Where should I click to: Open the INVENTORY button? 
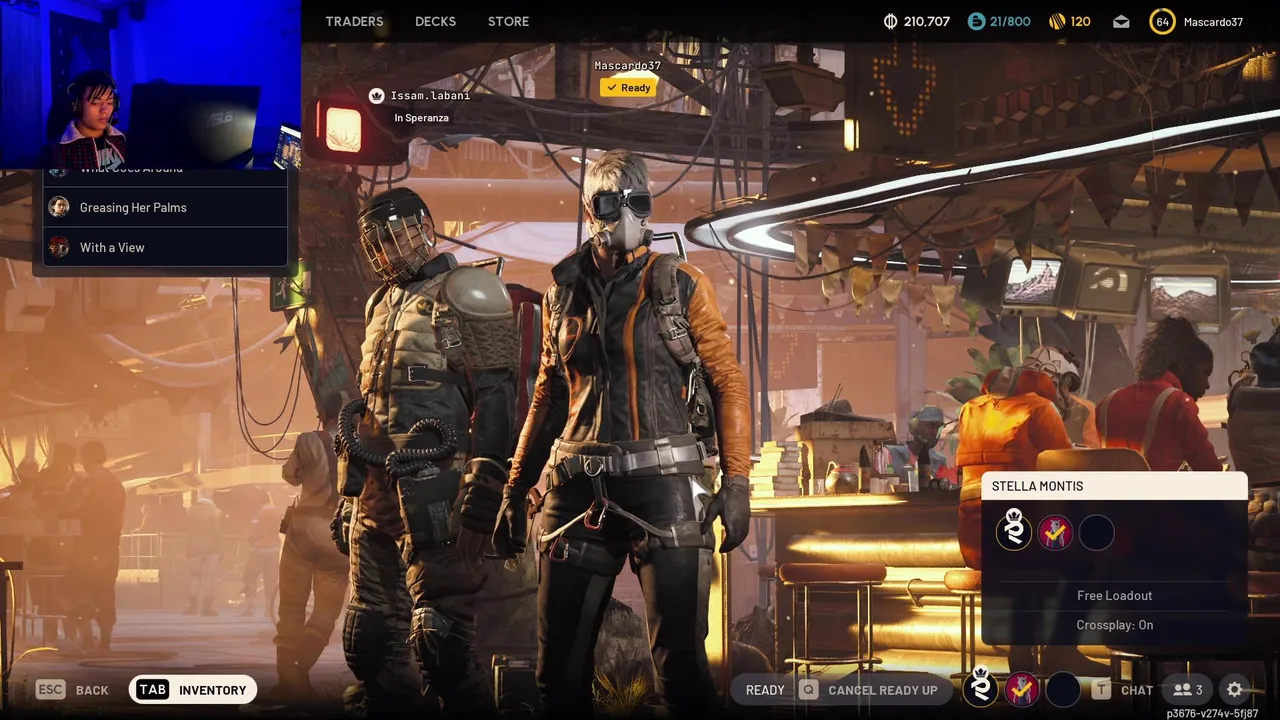[x=193, y=690]
